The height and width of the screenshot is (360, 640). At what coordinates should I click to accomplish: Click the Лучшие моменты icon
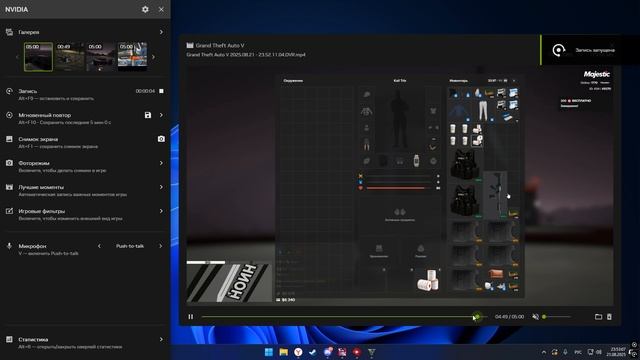point(9,187)
